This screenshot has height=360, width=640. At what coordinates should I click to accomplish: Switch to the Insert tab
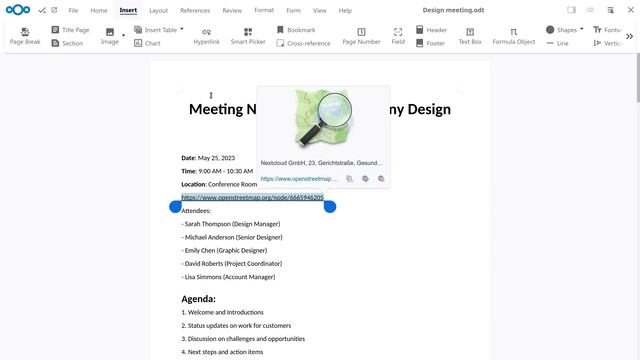tap(128, 10)
